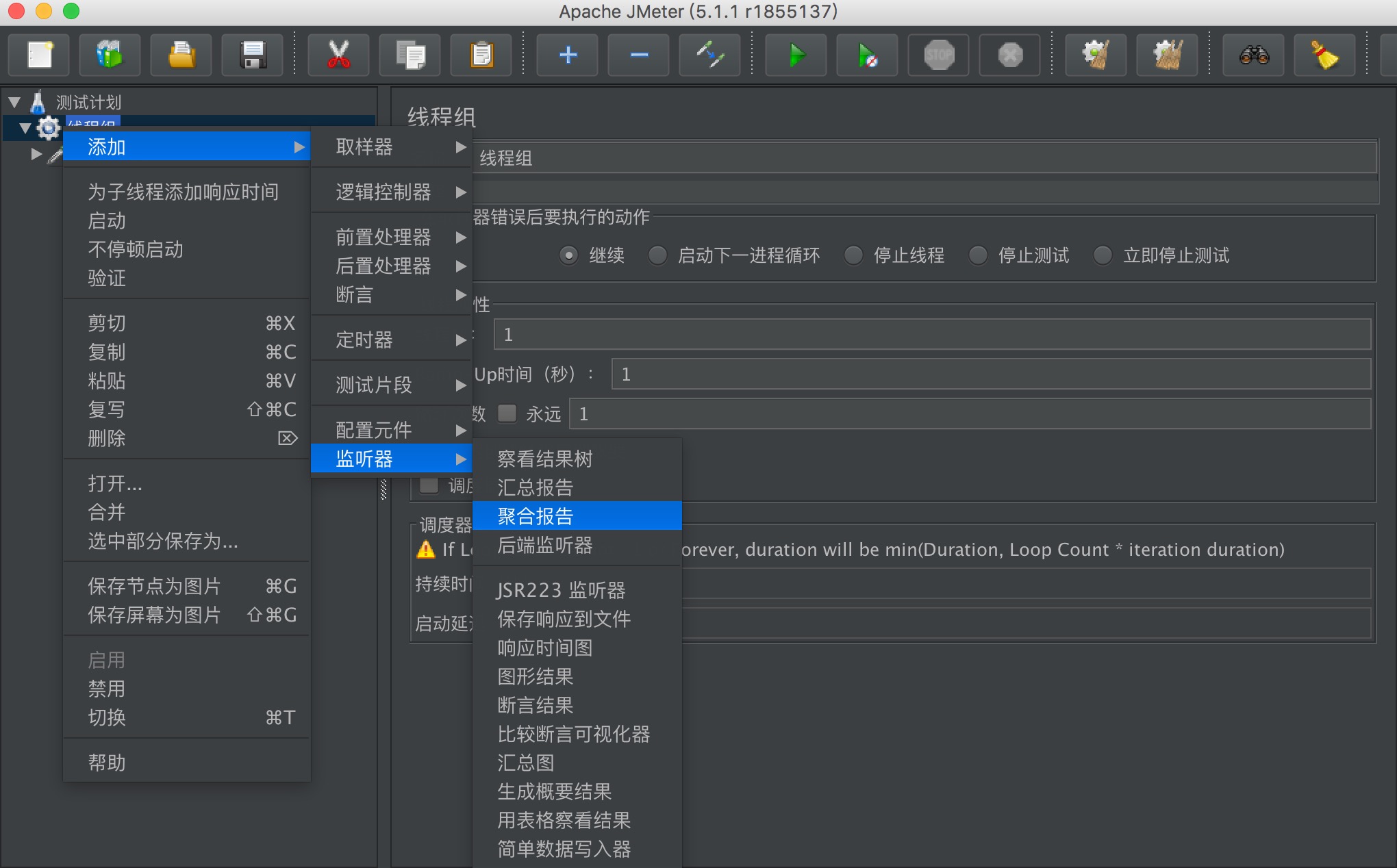The width and height of the screenshot is (1397, 868).
Task: Choose 保存响应到文件 entry
Action: click(577, 619)
